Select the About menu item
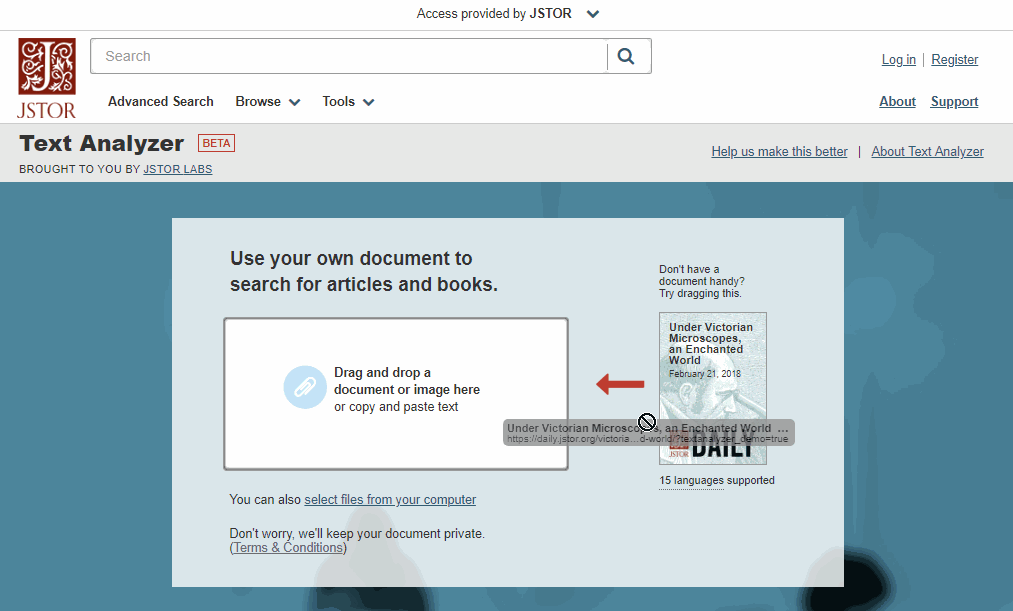Screen dimensions: 1013x611 (x=897, y=101)
